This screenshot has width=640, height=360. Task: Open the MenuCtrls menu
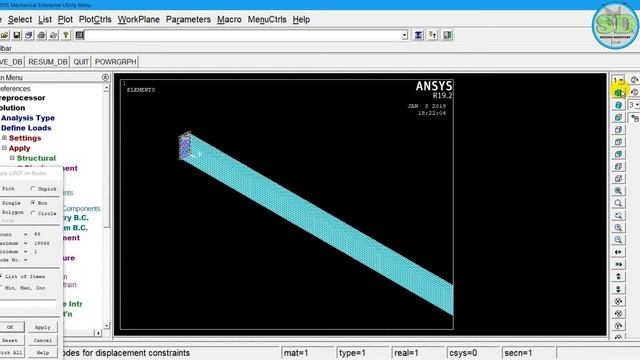(267, 20)
